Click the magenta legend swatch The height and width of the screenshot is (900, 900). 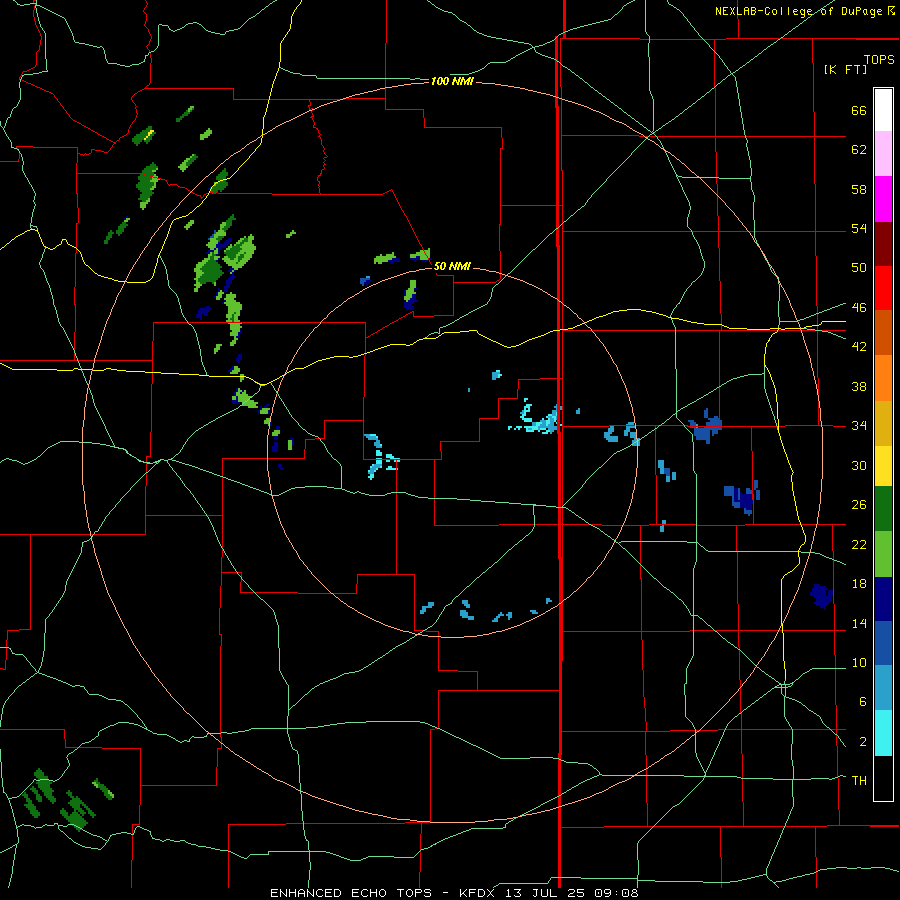tap(883, 199)
